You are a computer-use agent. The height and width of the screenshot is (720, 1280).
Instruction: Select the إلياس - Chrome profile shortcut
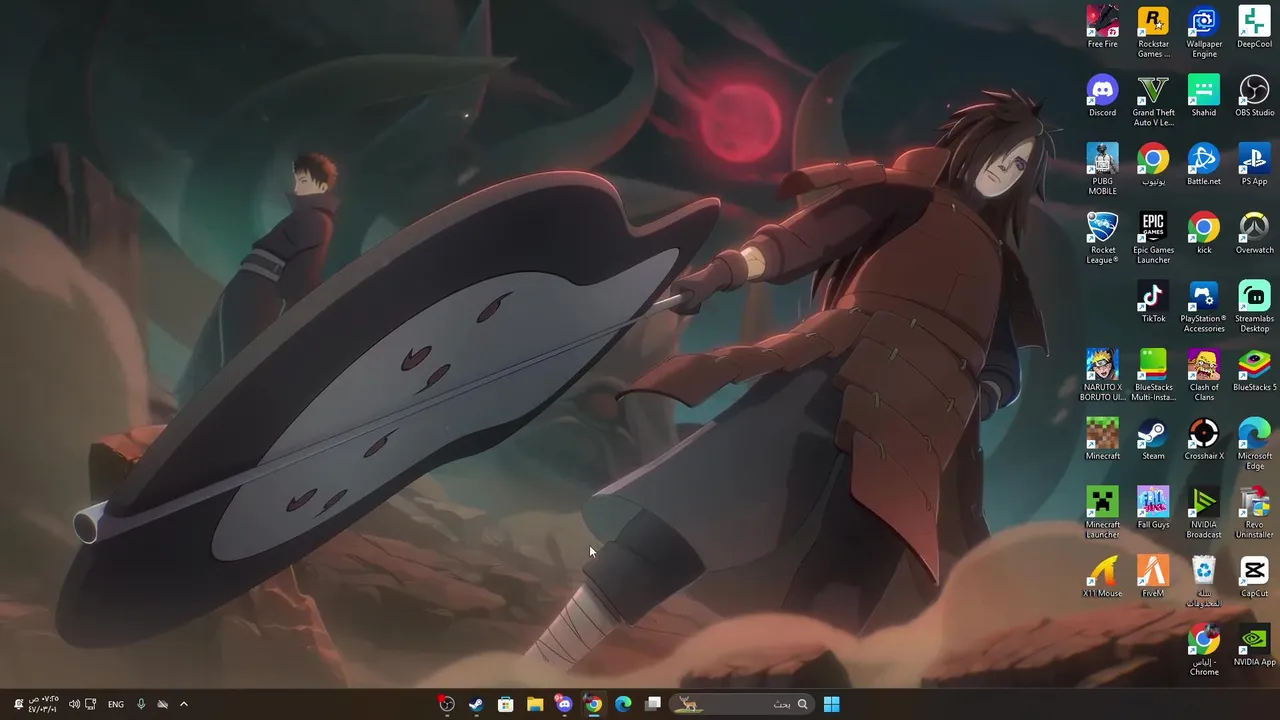click(x=1204, y=651)
